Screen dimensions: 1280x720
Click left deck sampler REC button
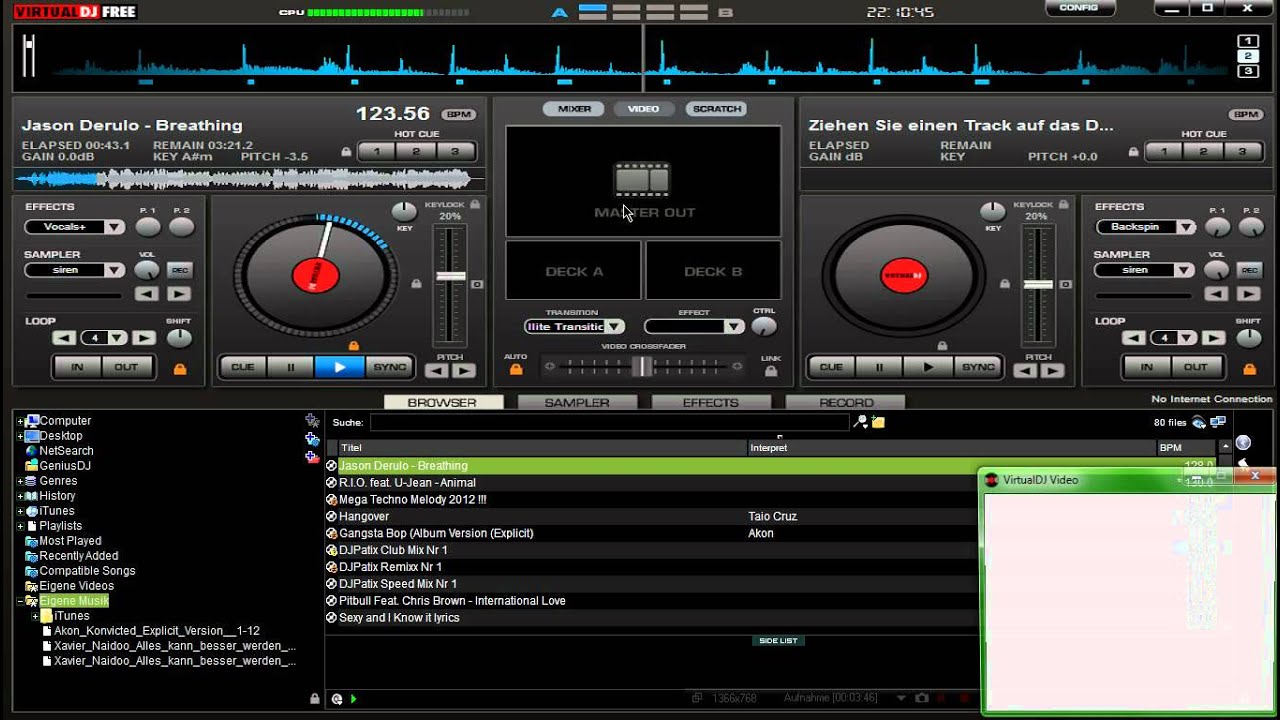[x=179, y=270]
